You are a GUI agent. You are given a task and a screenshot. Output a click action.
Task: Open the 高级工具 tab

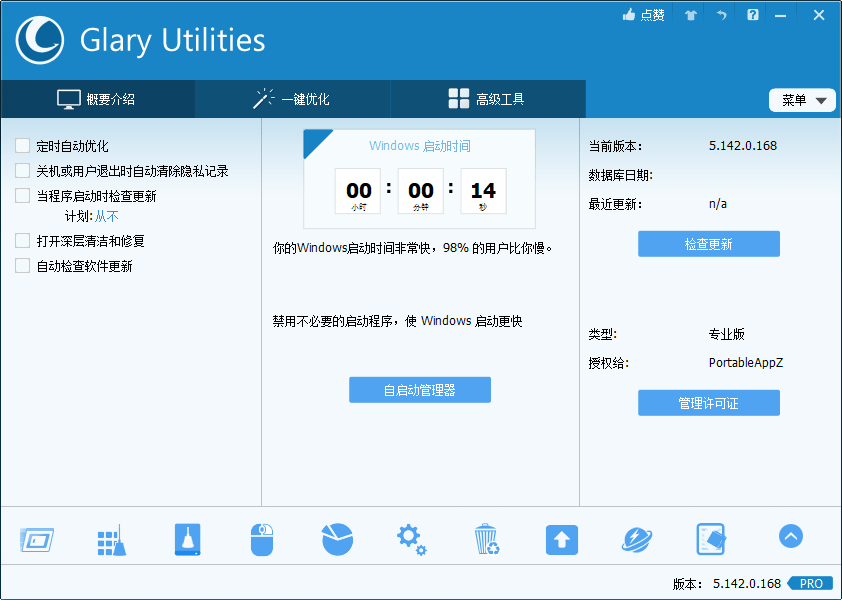[x=486, y=99]
